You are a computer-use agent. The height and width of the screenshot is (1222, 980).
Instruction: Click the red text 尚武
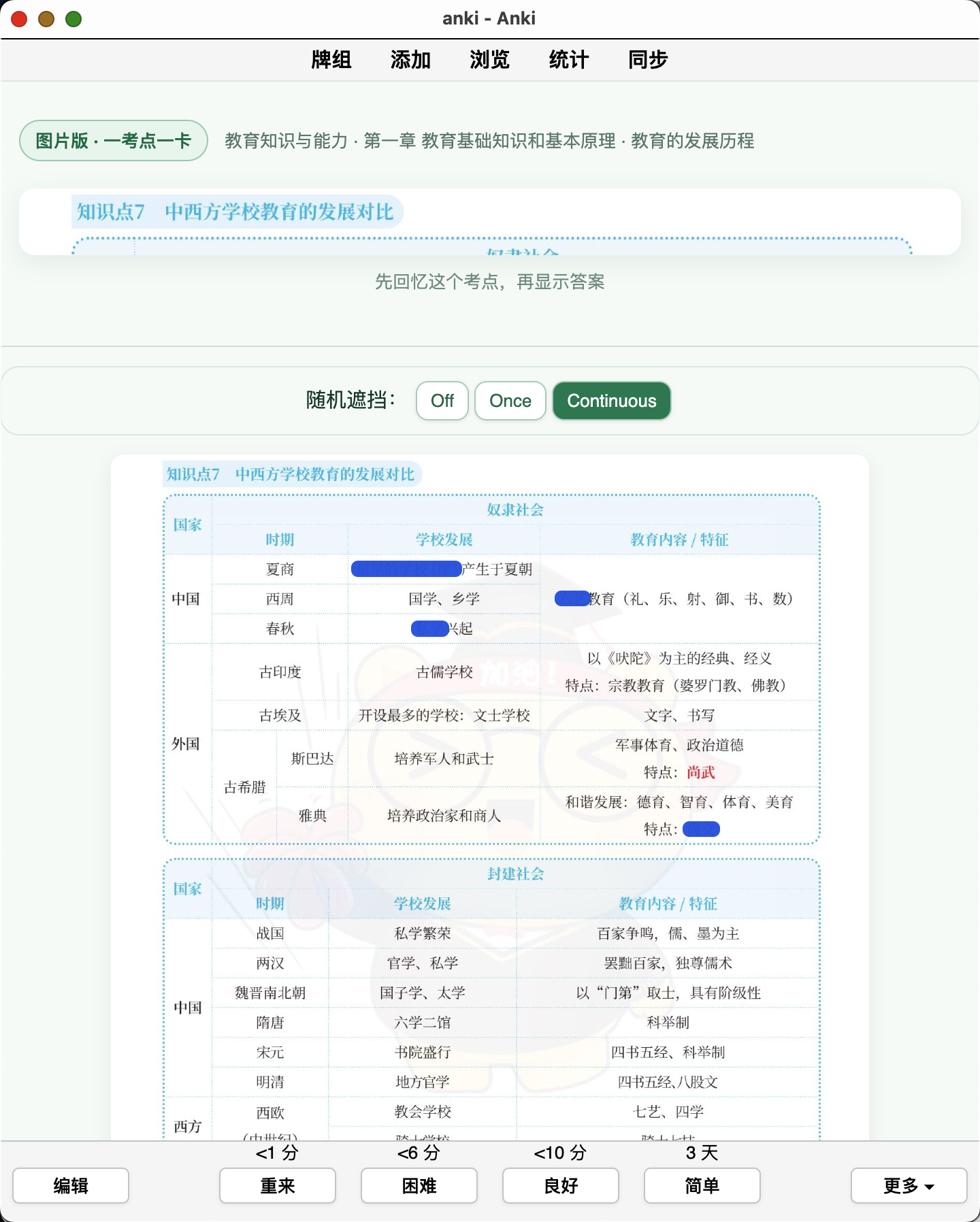pyautogui.click(x=701, y=772)
